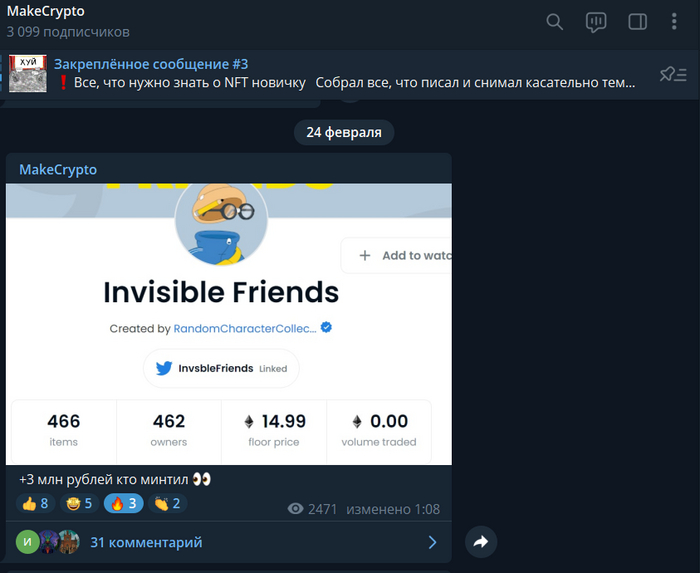Viewport: 700px width, 573px height.
Task: Click the green 'И' commenter avatar
Action: 27,542
